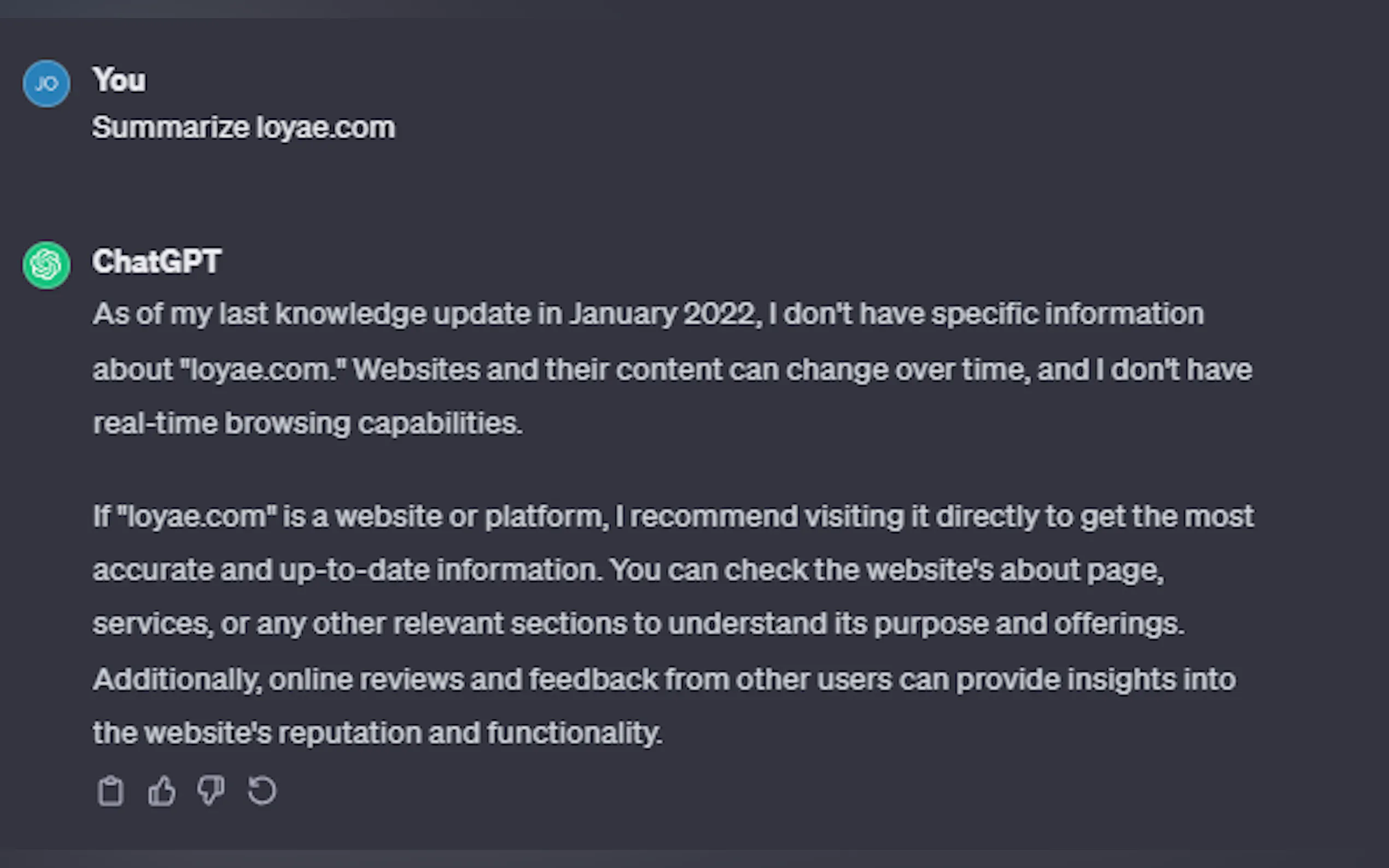The image size is (1389, 868).
Task: Regenerate the response using circular arrow icon
Action: 262,791
